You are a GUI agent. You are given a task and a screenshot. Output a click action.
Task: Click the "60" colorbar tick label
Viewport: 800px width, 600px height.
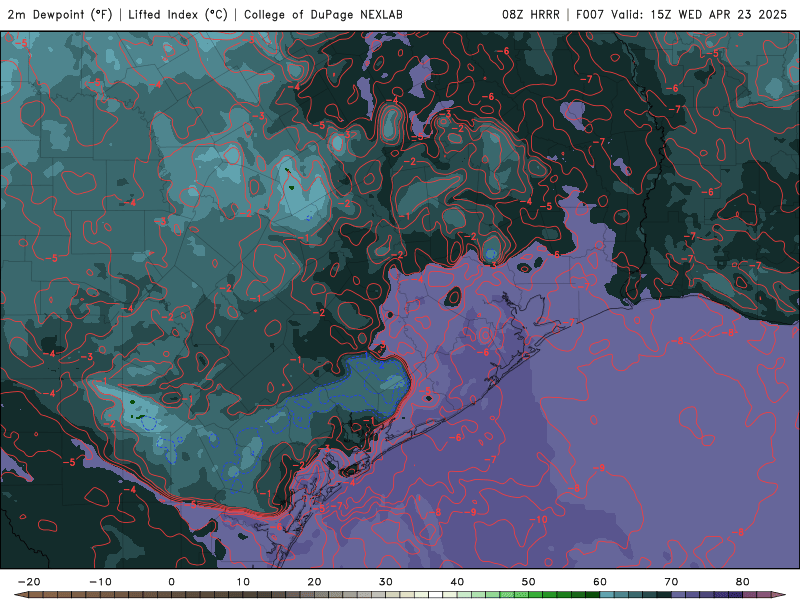pos(600,582)
